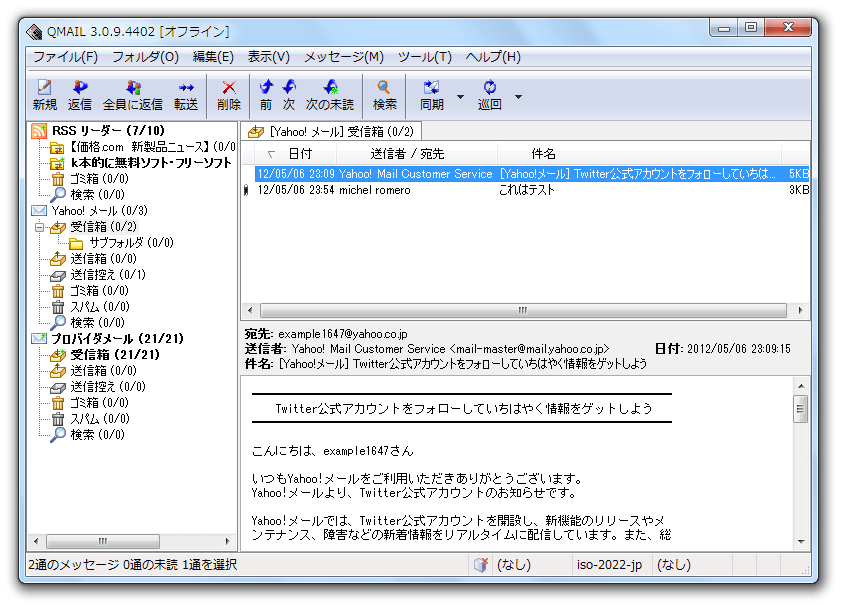Select ゴミ箱 (0/0) under プロバイダメール
This screenshot has width=841, height=605.
[x=99, y=403]
